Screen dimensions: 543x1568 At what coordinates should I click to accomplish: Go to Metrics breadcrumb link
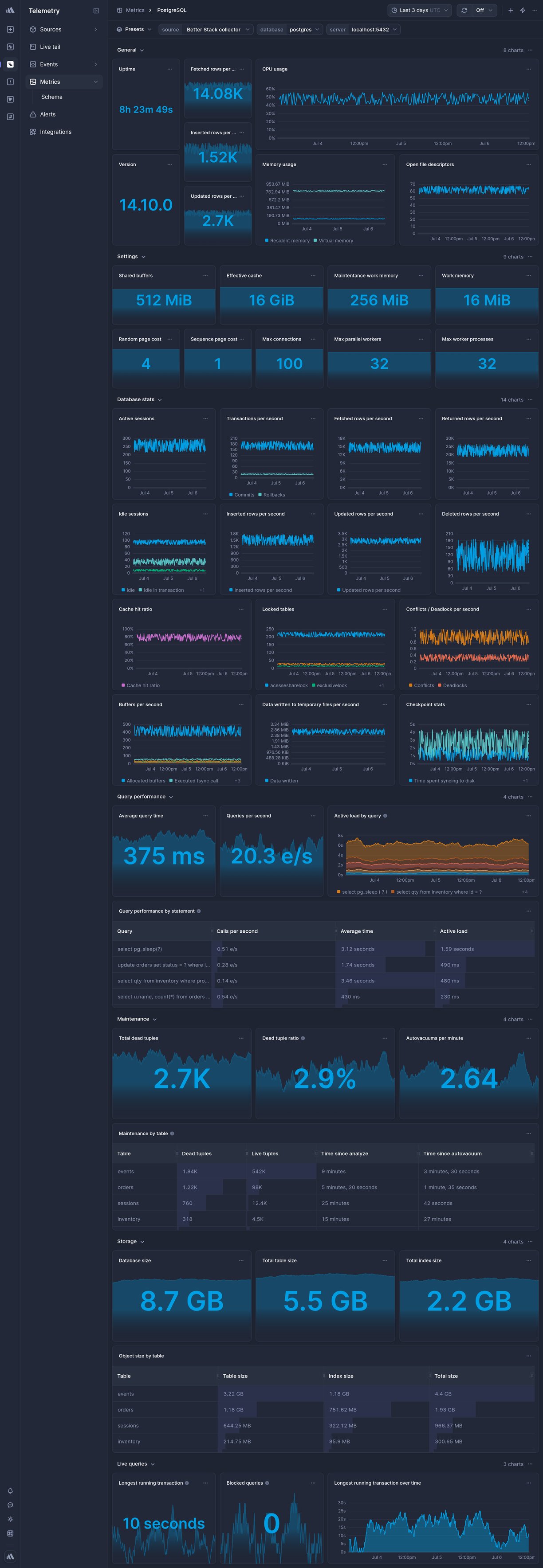tap(135, 10)
